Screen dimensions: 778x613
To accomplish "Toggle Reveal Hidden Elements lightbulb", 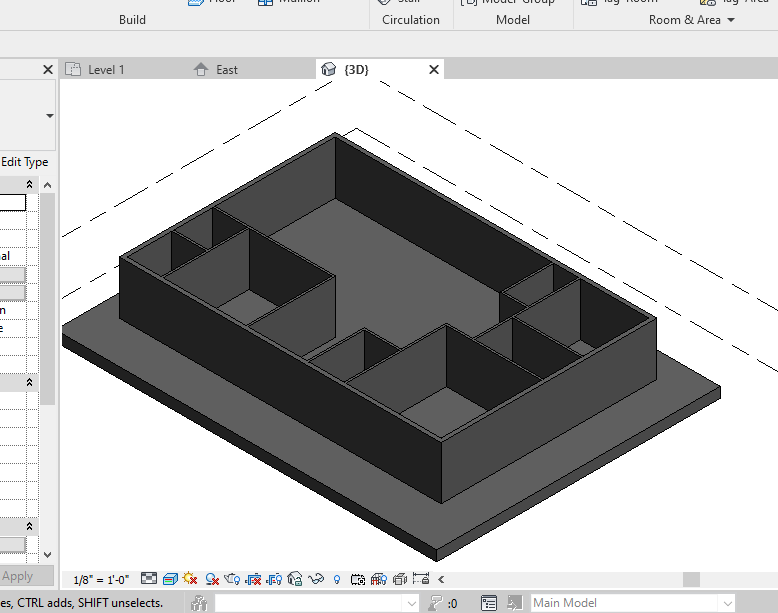I will coord(337,579).
